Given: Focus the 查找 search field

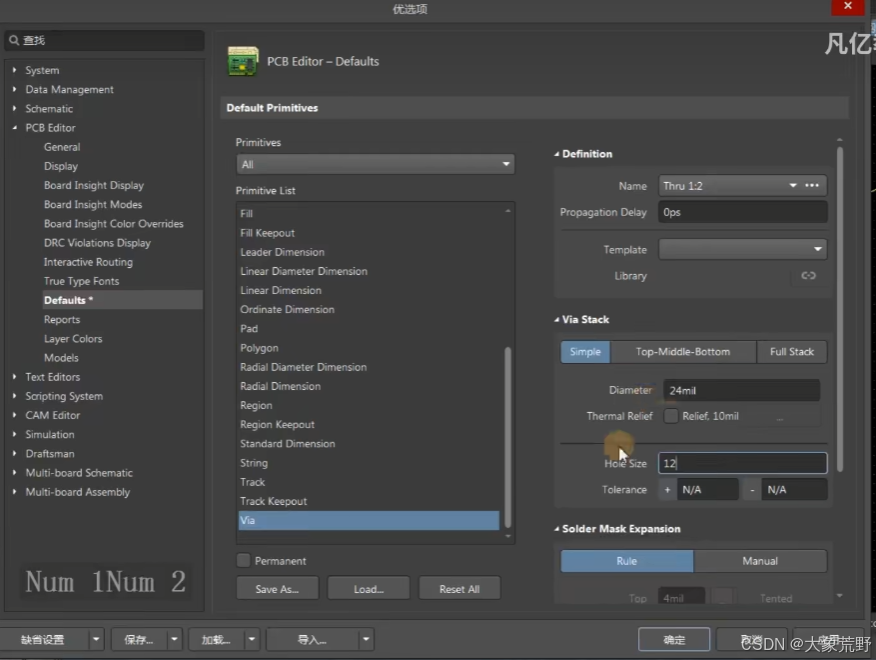Looking at the screenshot, I should point(104,40).
